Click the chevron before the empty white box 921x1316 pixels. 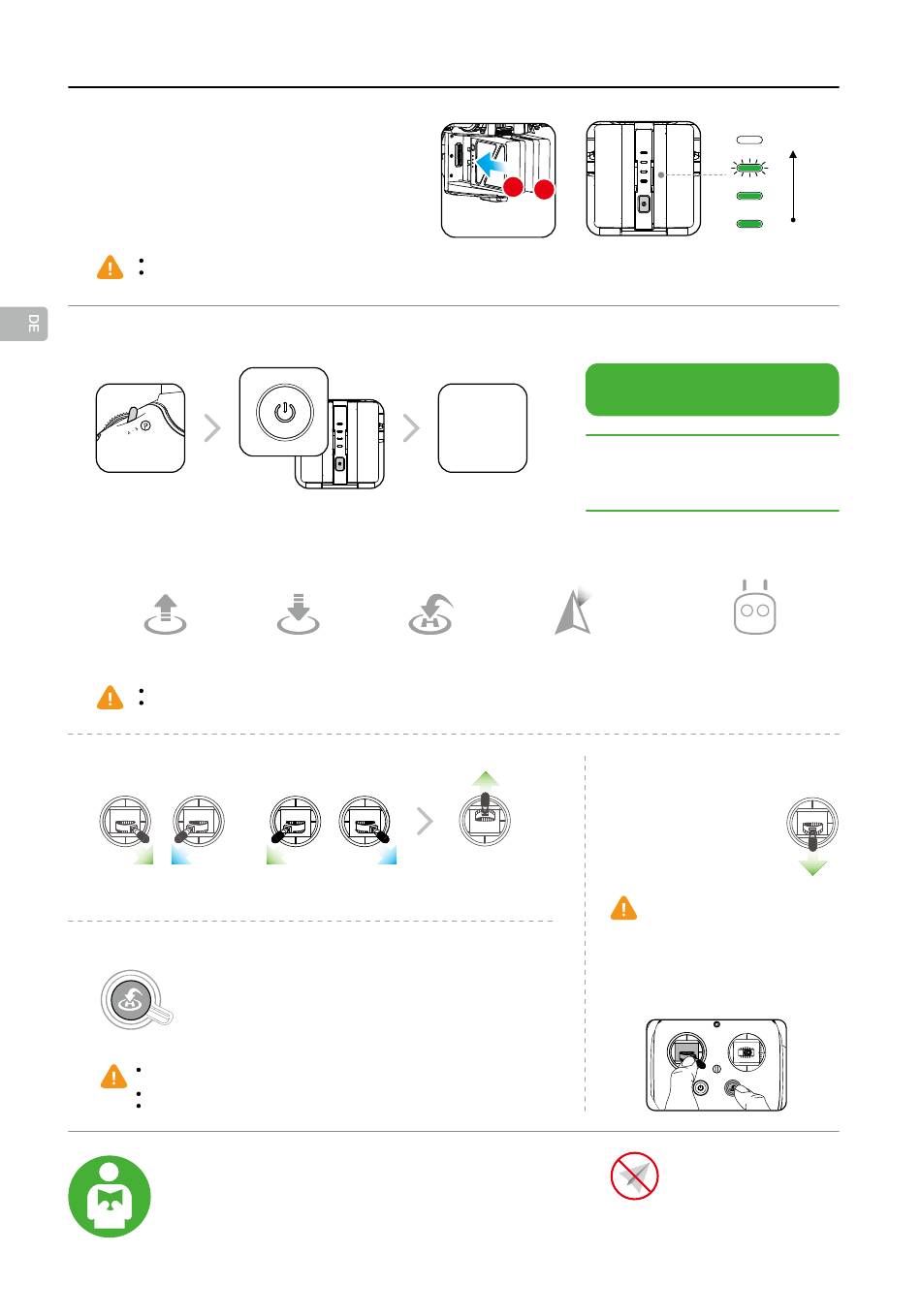pos(411,427)
